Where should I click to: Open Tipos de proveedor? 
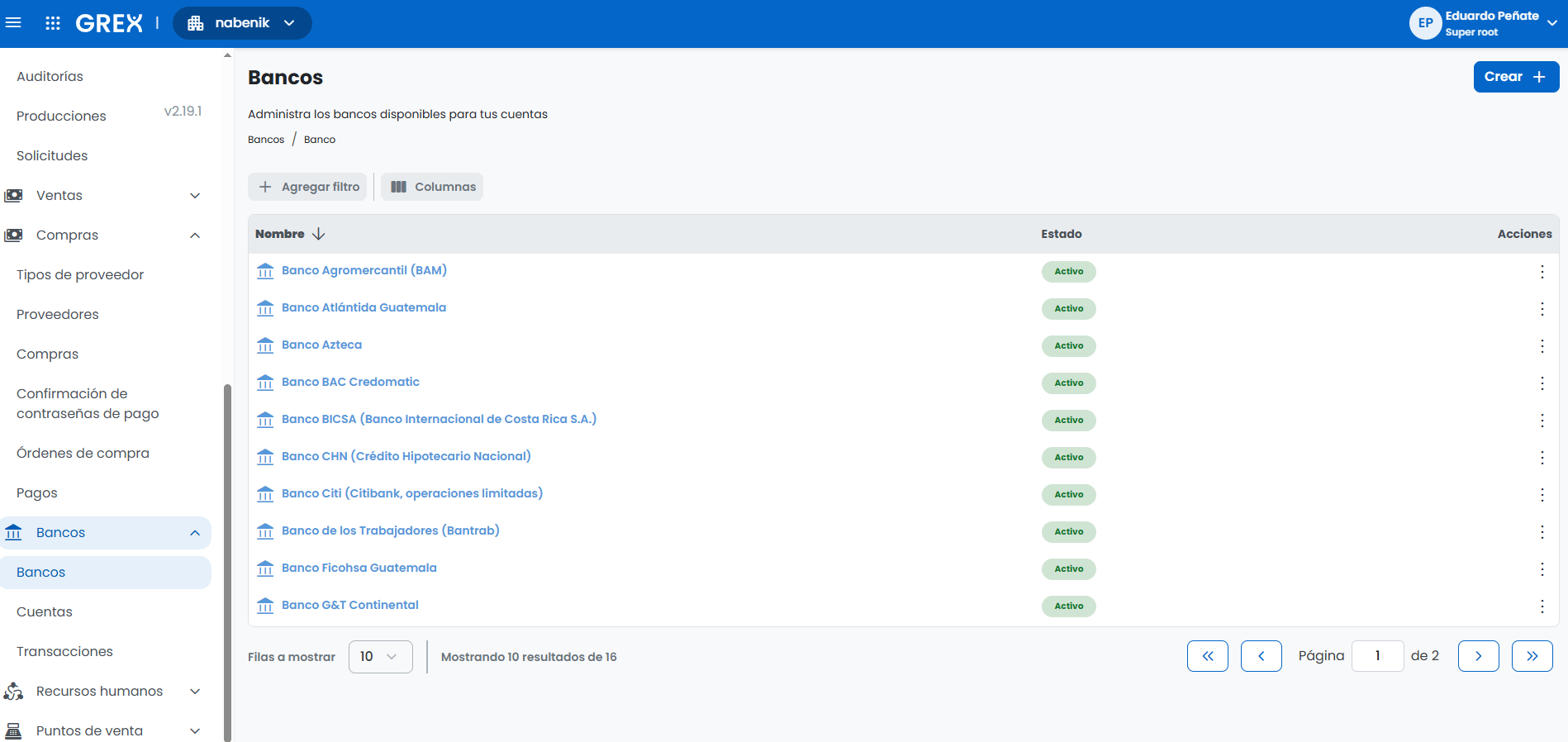pyautogui.click(x=80, y=274)
